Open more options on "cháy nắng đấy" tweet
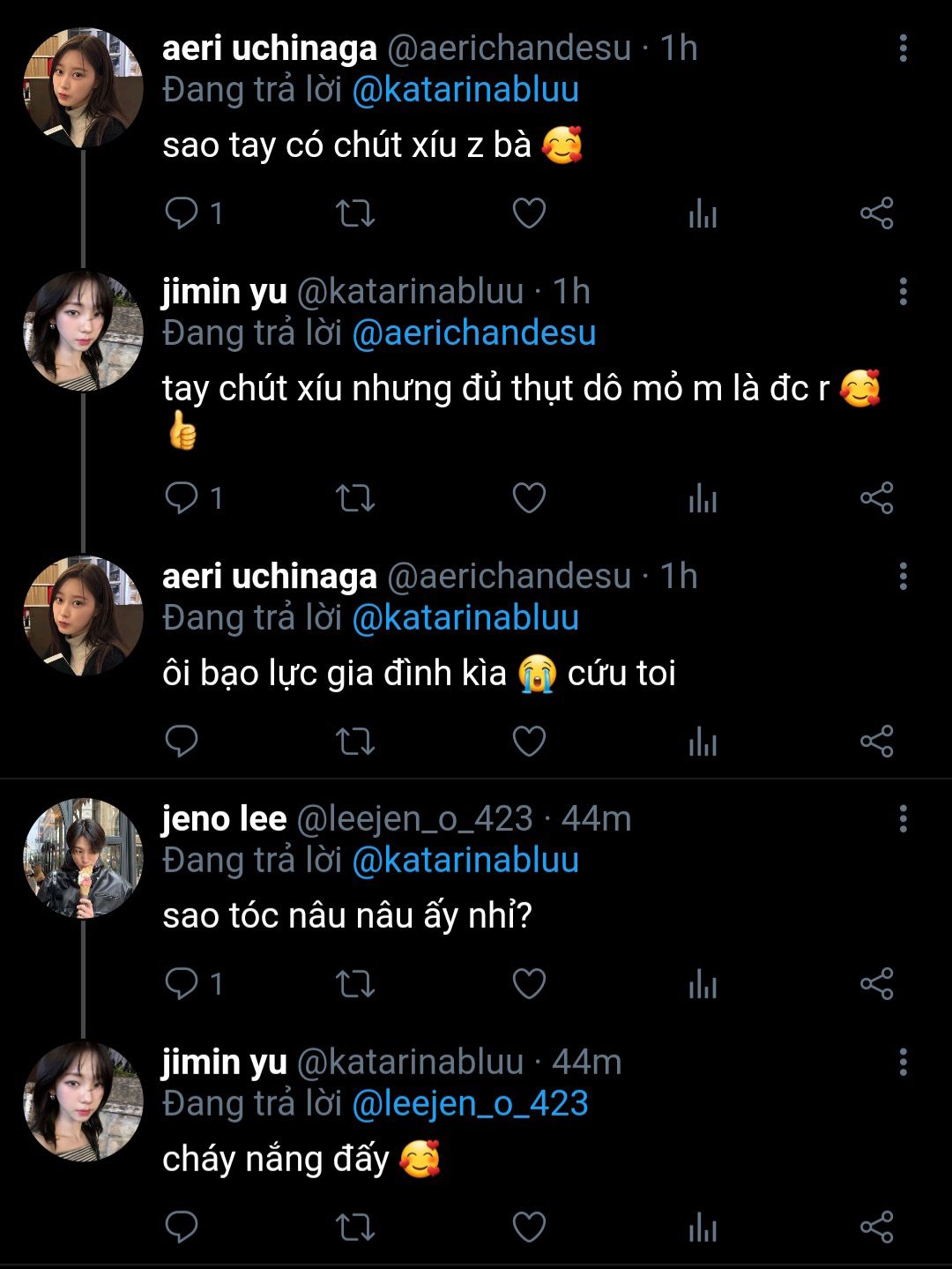The height and width of the screenshot is (1269, 952). 903,1063
